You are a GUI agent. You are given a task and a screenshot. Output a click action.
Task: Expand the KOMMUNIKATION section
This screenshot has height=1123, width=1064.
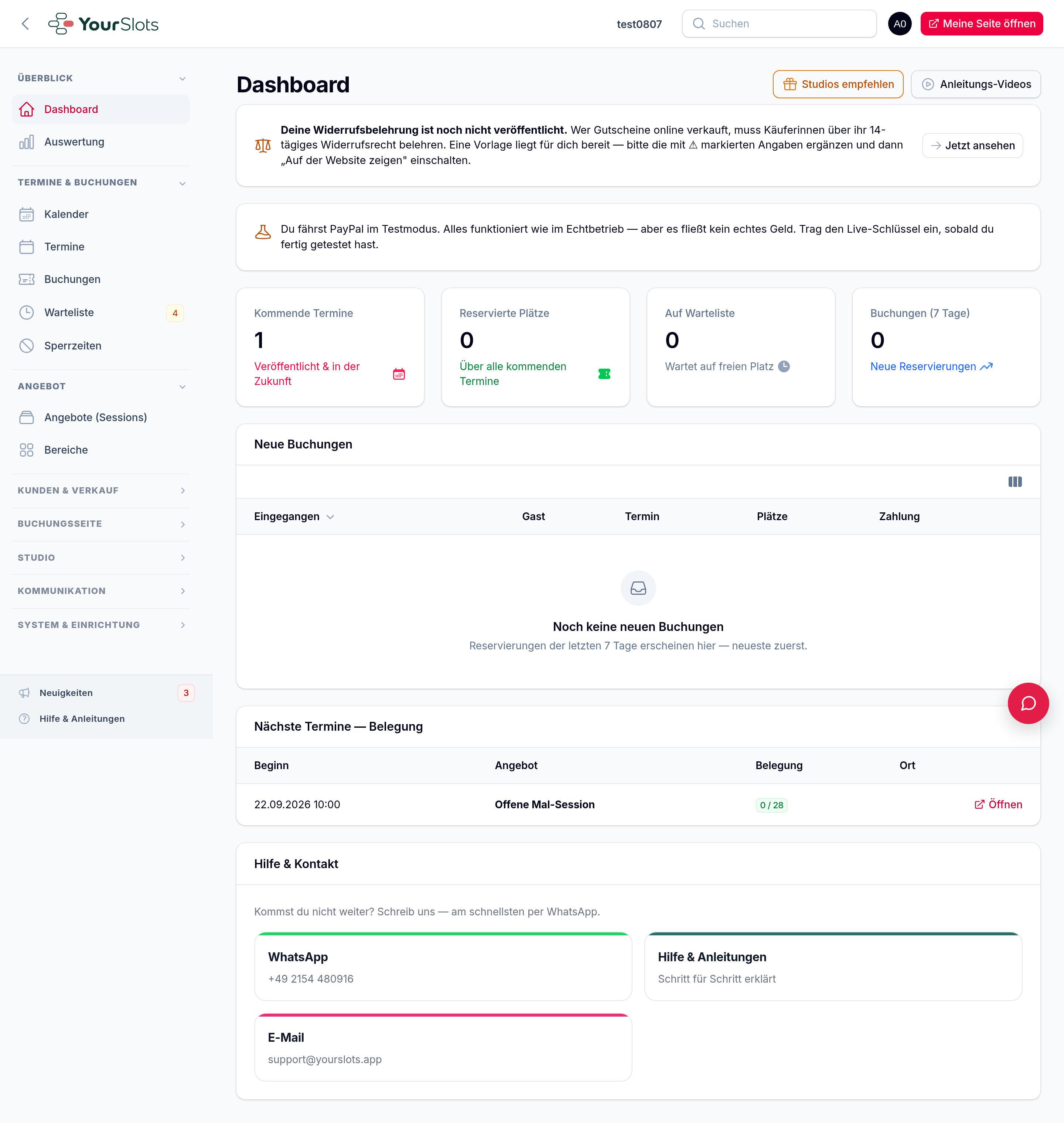[x=101, y=590]
